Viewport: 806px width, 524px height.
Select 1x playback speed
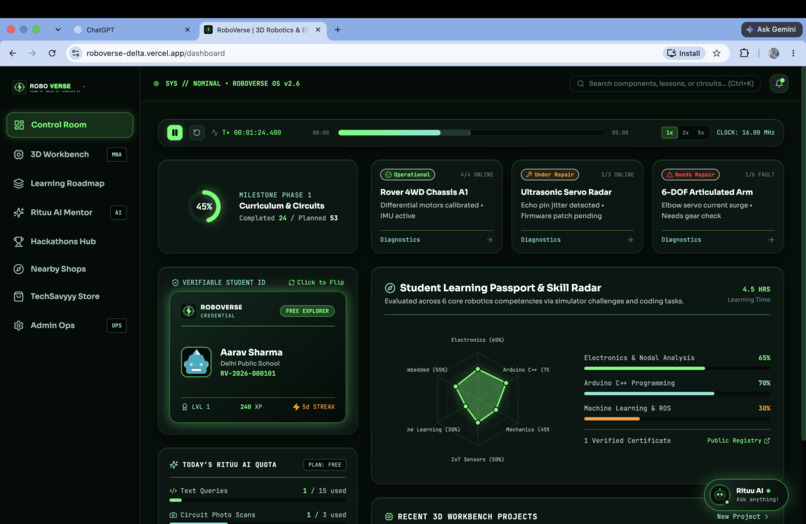(x=669, y=133)
